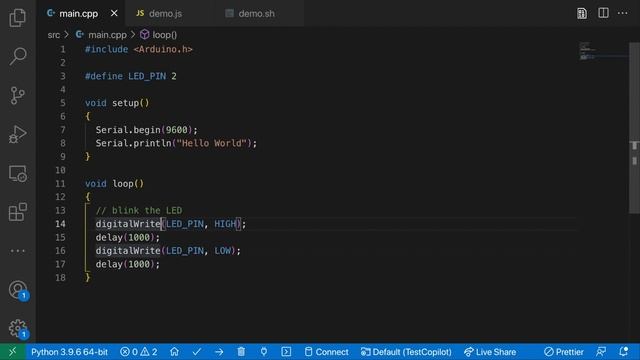
Task: Open the Extensions view
Action: (x=18, y=212)
